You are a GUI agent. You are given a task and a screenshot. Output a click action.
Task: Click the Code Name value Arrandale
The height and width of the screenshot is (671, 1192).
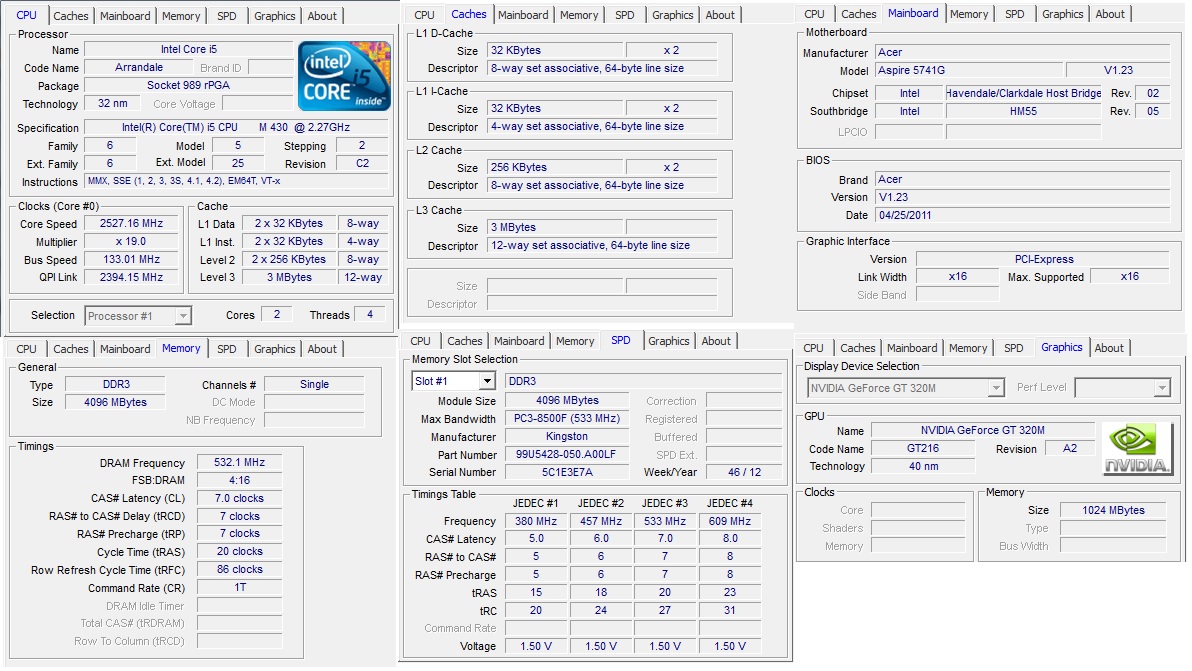point(139,68)
